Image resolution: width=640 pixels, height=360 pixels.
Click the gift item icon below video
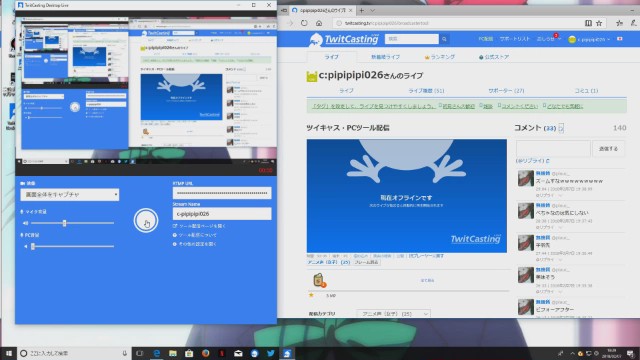(x=319, y=280)
